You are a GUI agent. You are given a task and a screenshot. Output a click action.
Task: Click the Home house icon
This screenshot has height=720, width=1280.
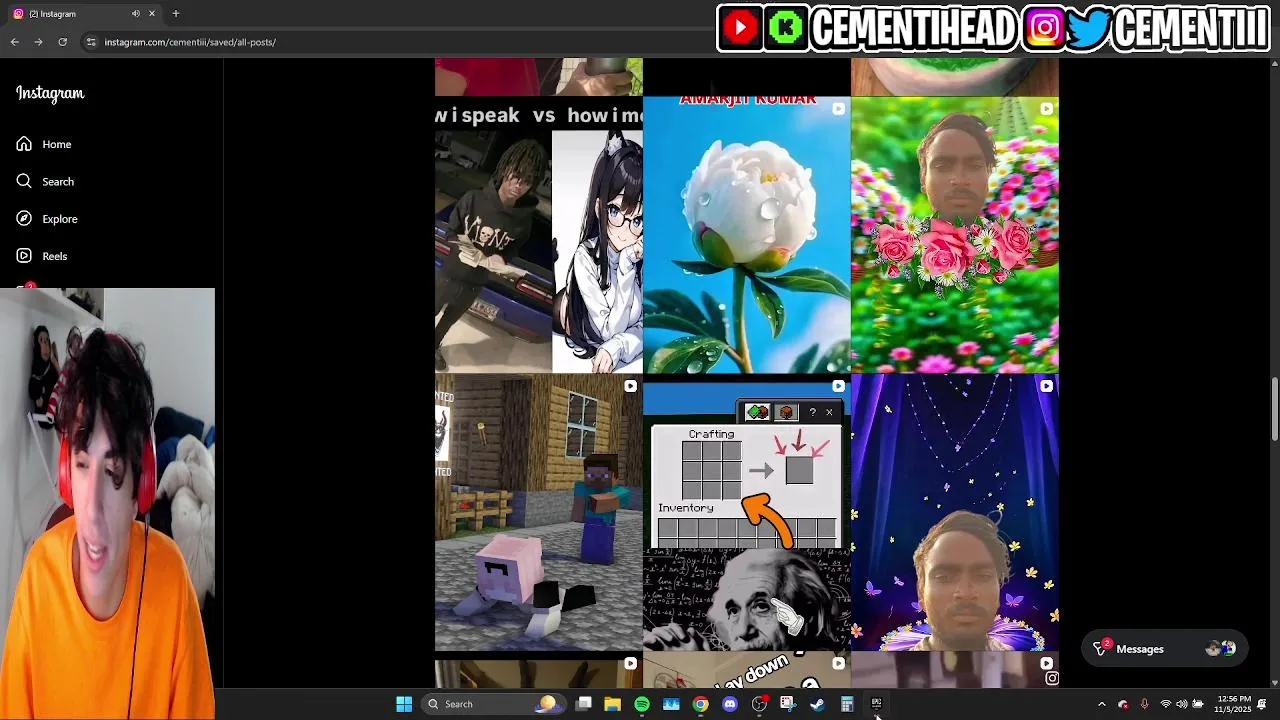(x=24, y=144)
